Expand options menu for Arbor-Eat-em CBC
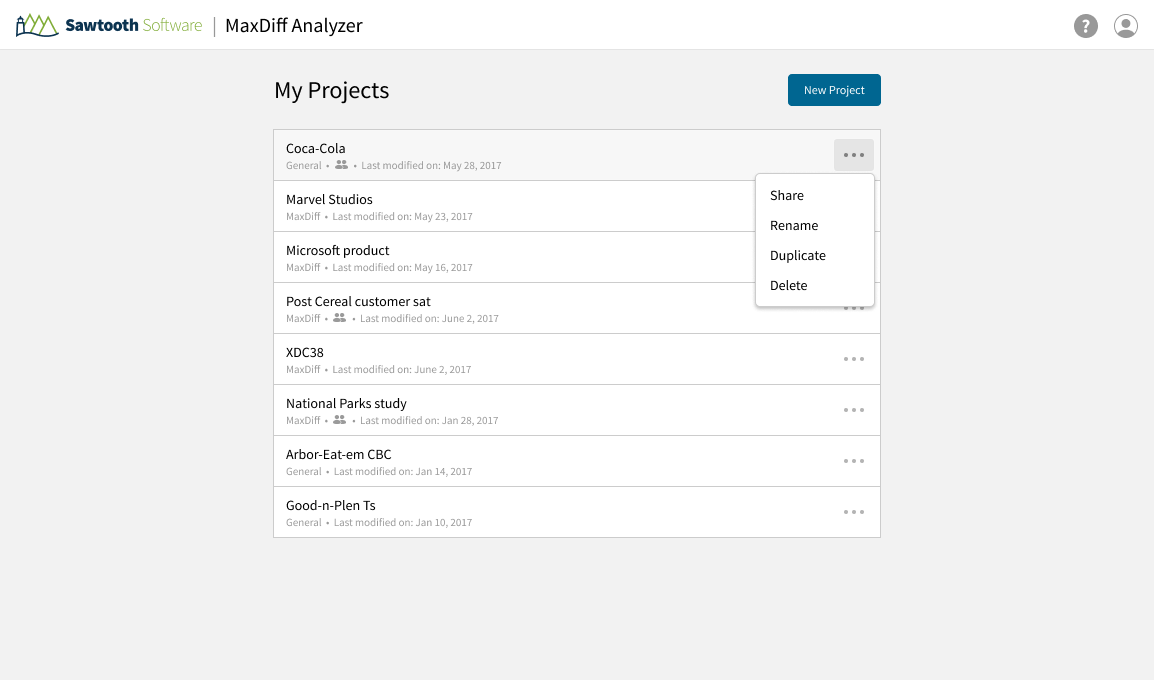This screenshot has width=1154, height=680. click(x=853, y=461)
